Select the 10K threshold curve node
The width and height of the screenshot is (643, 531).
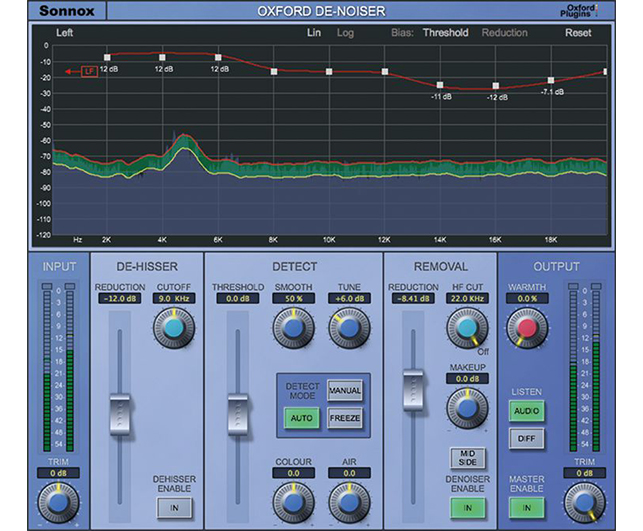pyautogui.click(x=329, y=72)
